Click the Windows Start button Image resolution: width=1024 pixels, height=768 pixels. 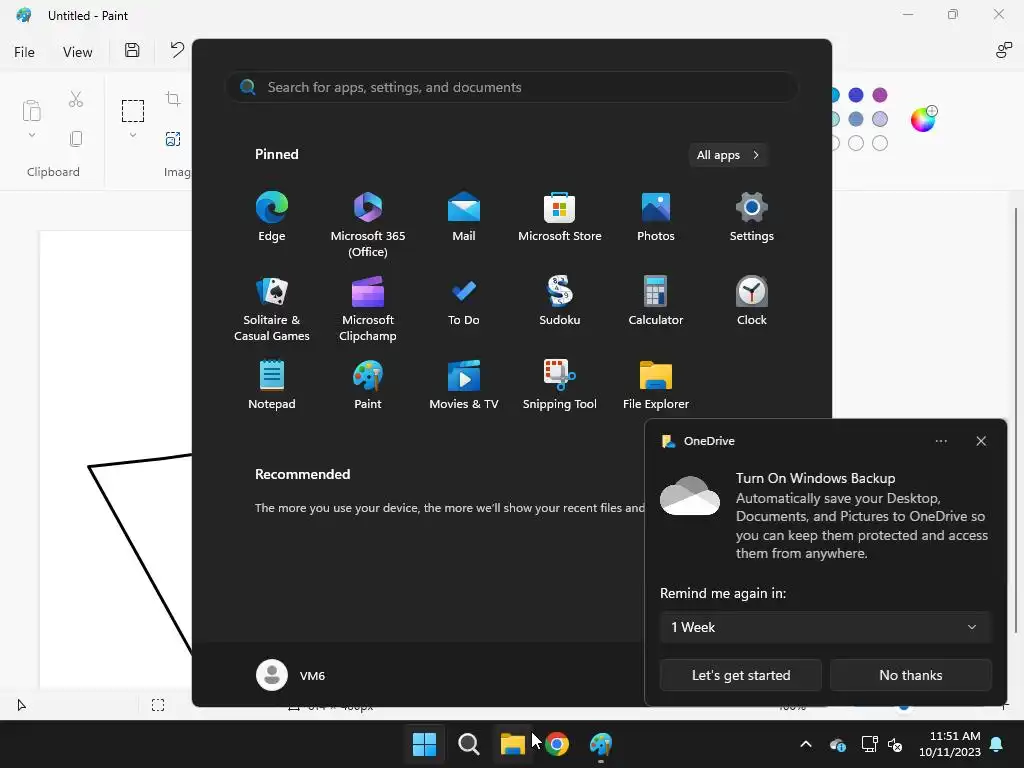tap(424, 744)
